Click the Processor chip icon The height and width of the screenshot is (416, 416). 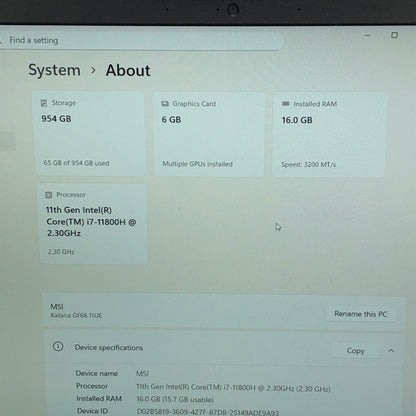[49, 195]
